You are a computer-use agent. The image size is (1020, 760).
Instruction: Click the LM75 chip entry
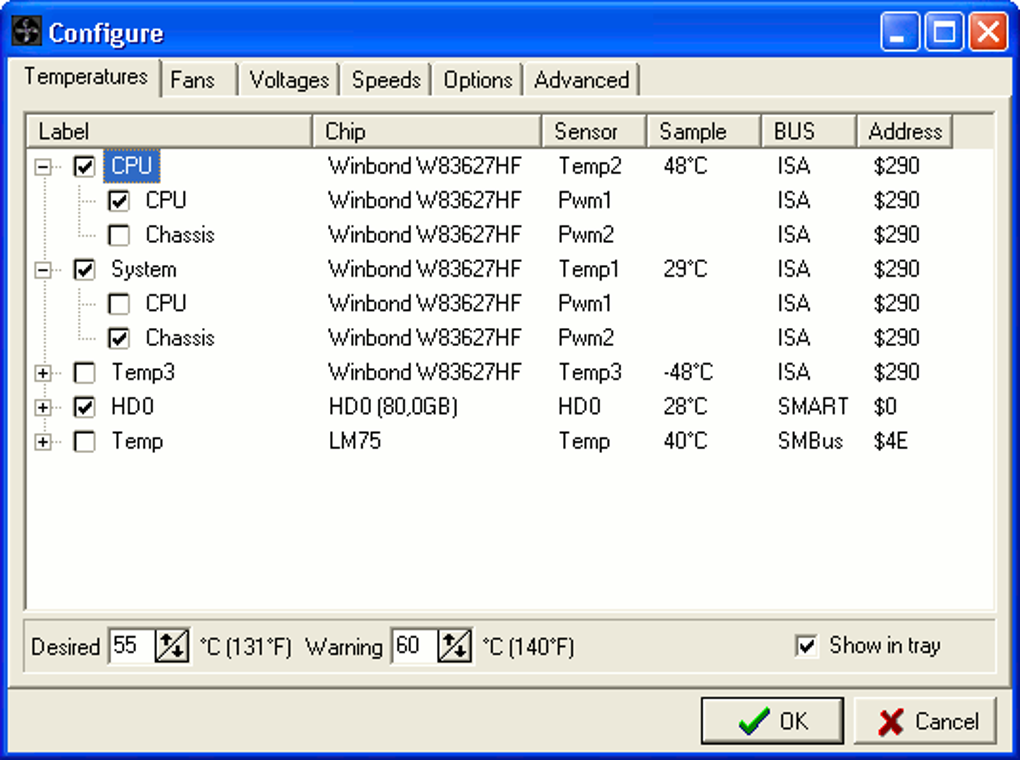[x=355, y=441]
